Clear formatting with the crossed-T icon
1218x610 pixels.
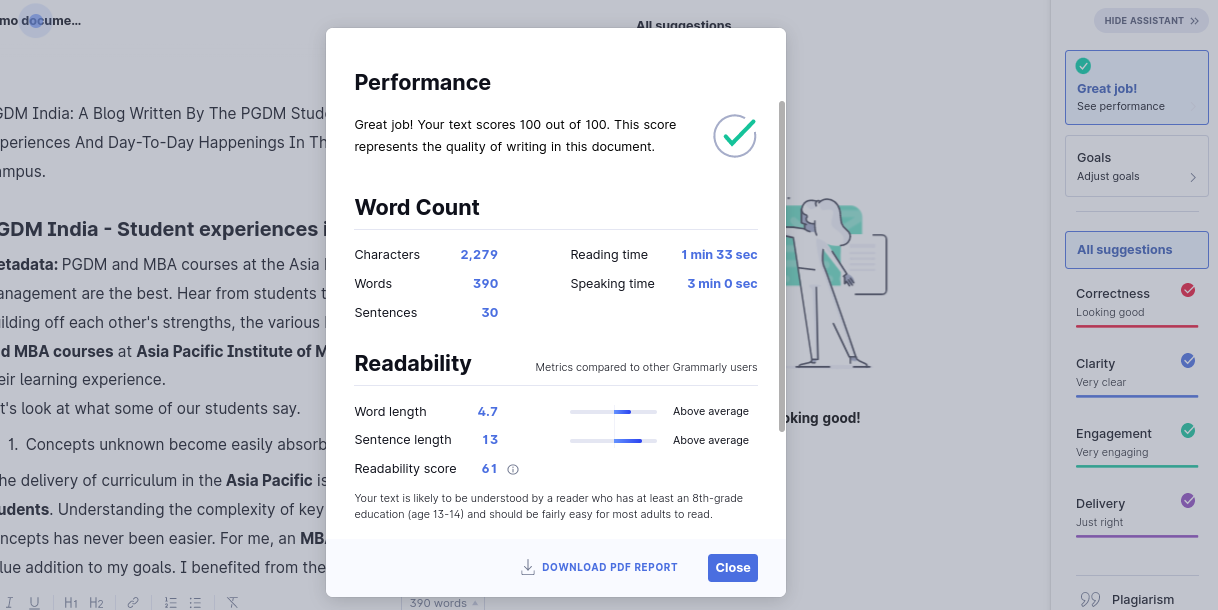tap(232, 603)
